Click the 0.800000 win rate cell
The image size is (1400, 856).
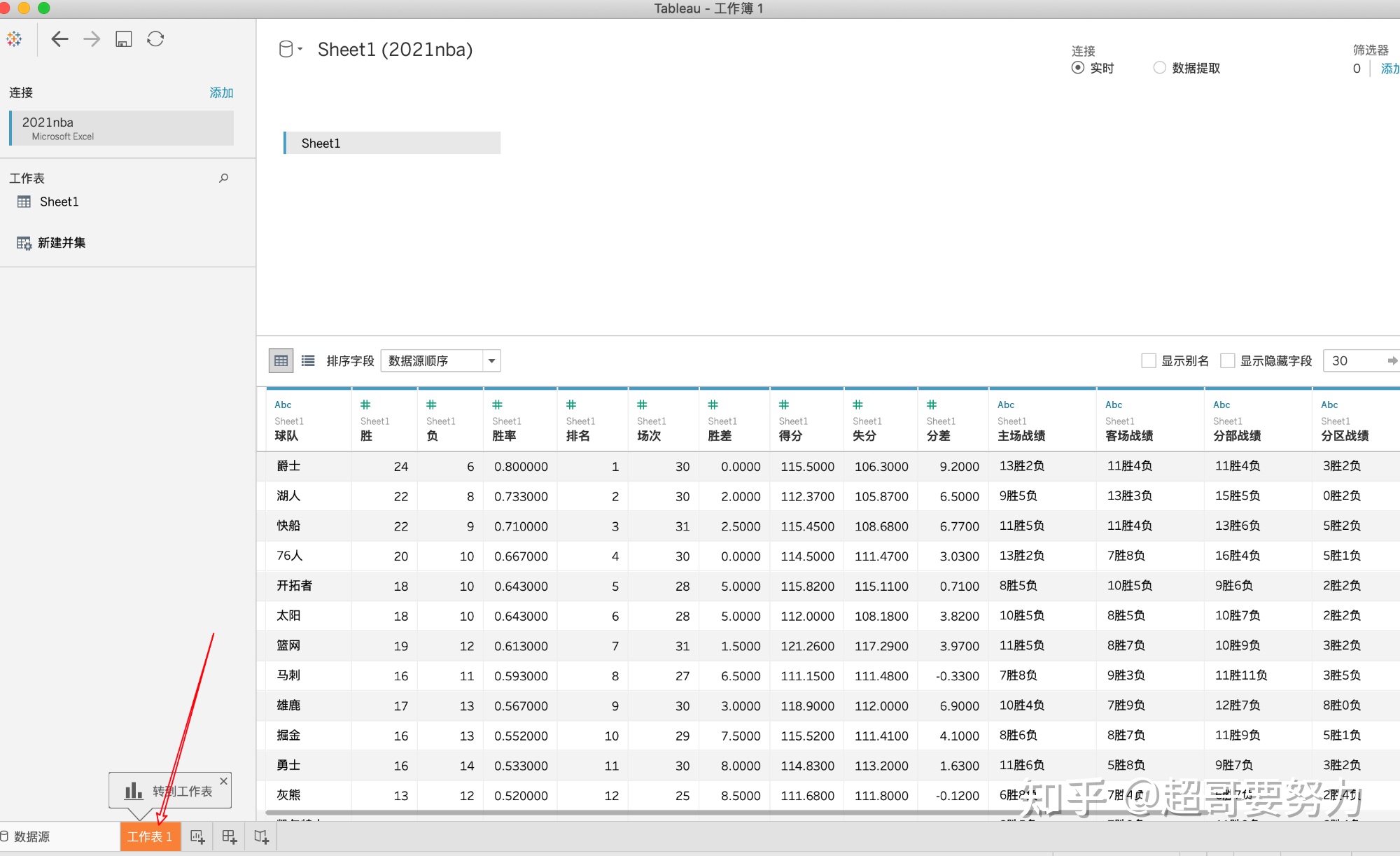click(521, 467)
